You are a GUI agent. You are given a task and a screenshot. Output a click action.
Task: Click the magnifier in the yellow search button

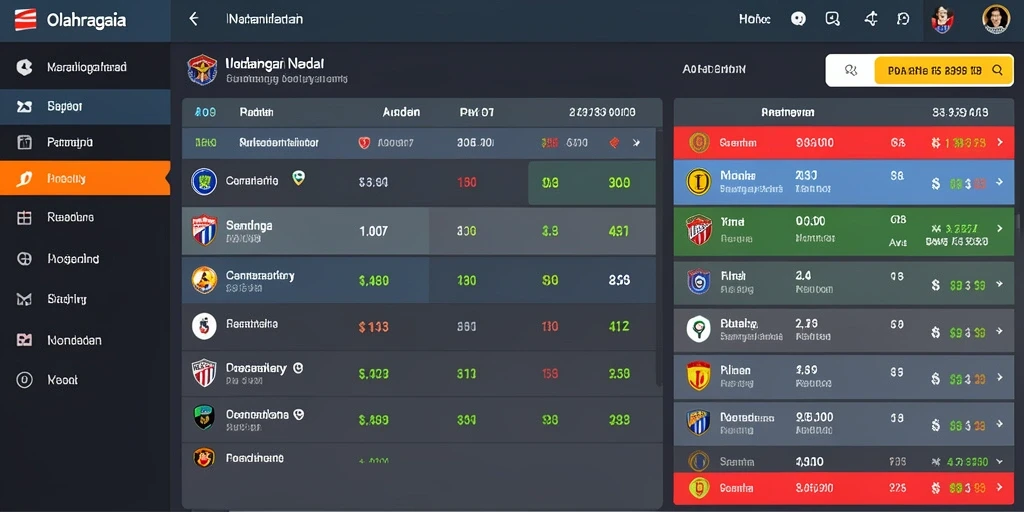tap(997, 70)
